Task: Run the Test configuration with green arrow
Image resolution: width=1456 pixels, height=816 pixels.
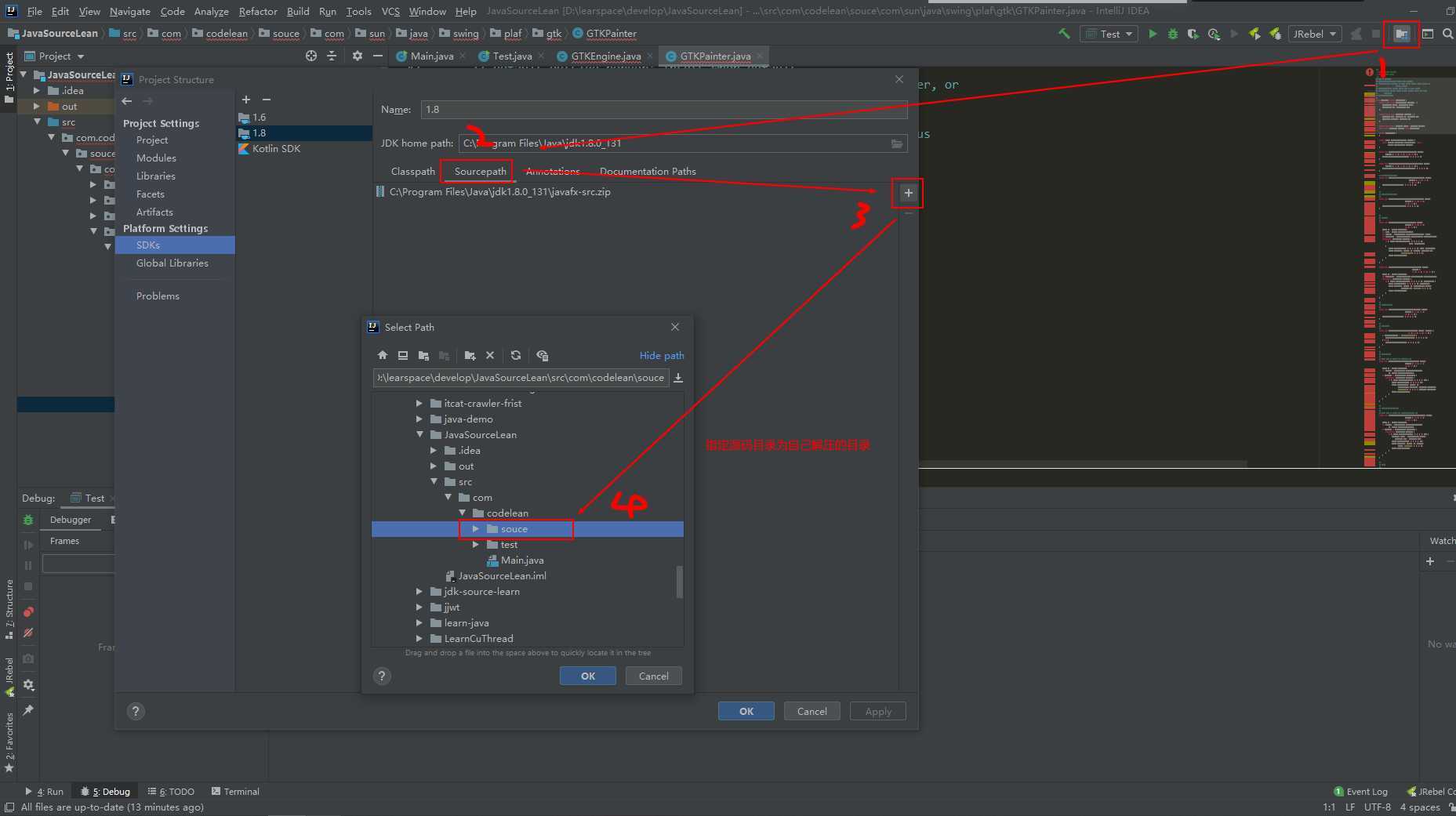Action: 1152,34
